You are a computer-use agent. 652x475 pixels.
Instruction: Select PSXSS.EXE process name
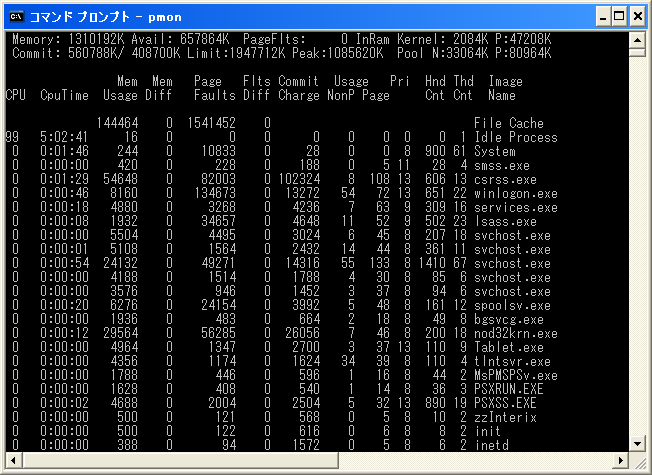(x=505, y=403)
